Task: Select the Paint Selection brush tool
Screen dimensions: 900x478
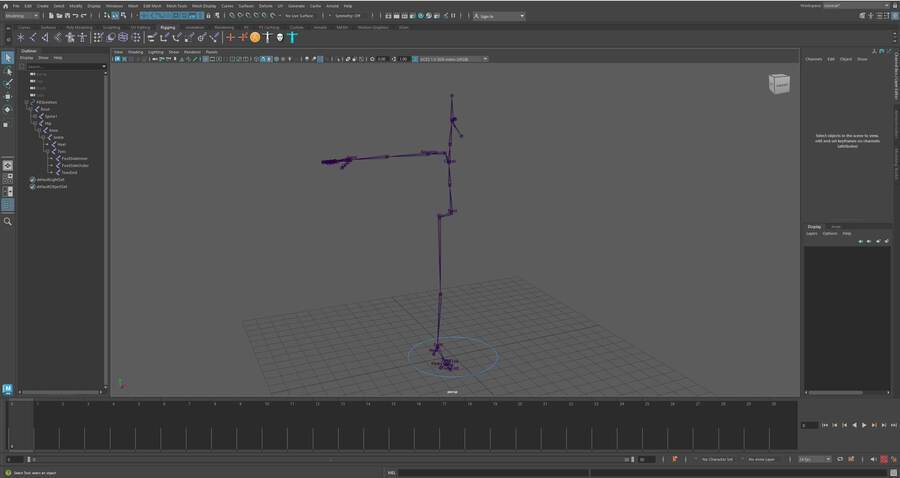Action: point(8,84)
